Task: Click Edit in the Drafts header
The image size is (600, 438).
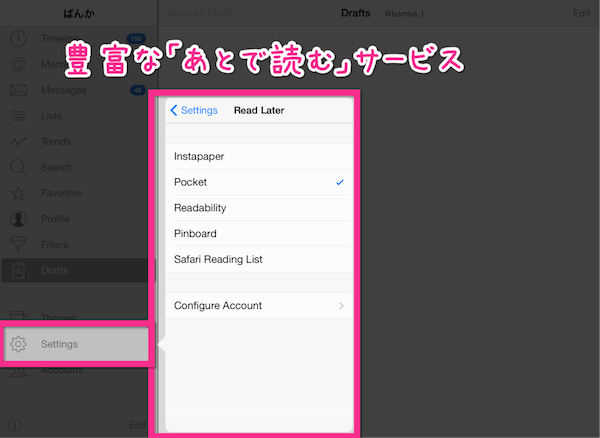Action: (x=581, y=13)
